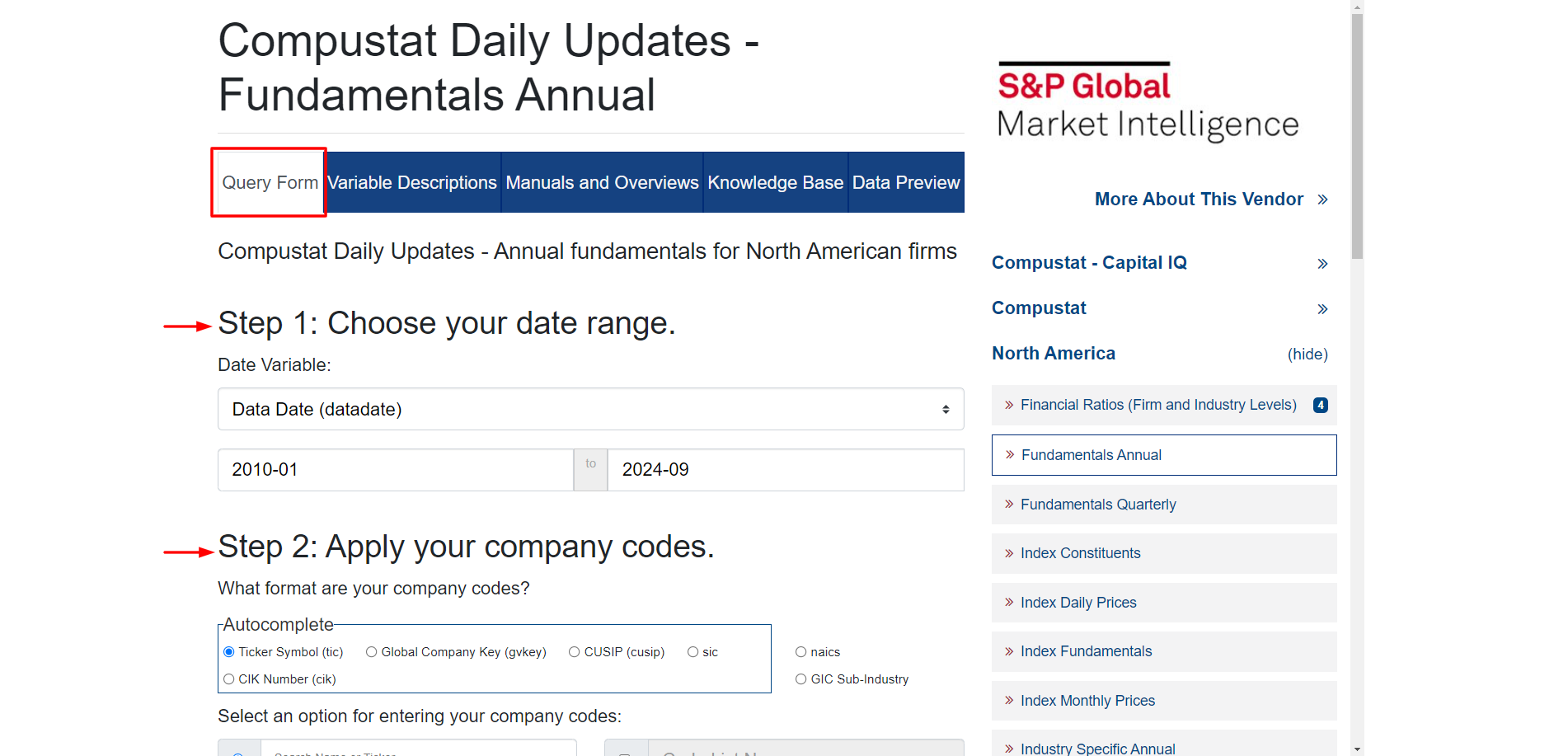Click the chevron beside More About This Vendor

[x=1322, y=200]
